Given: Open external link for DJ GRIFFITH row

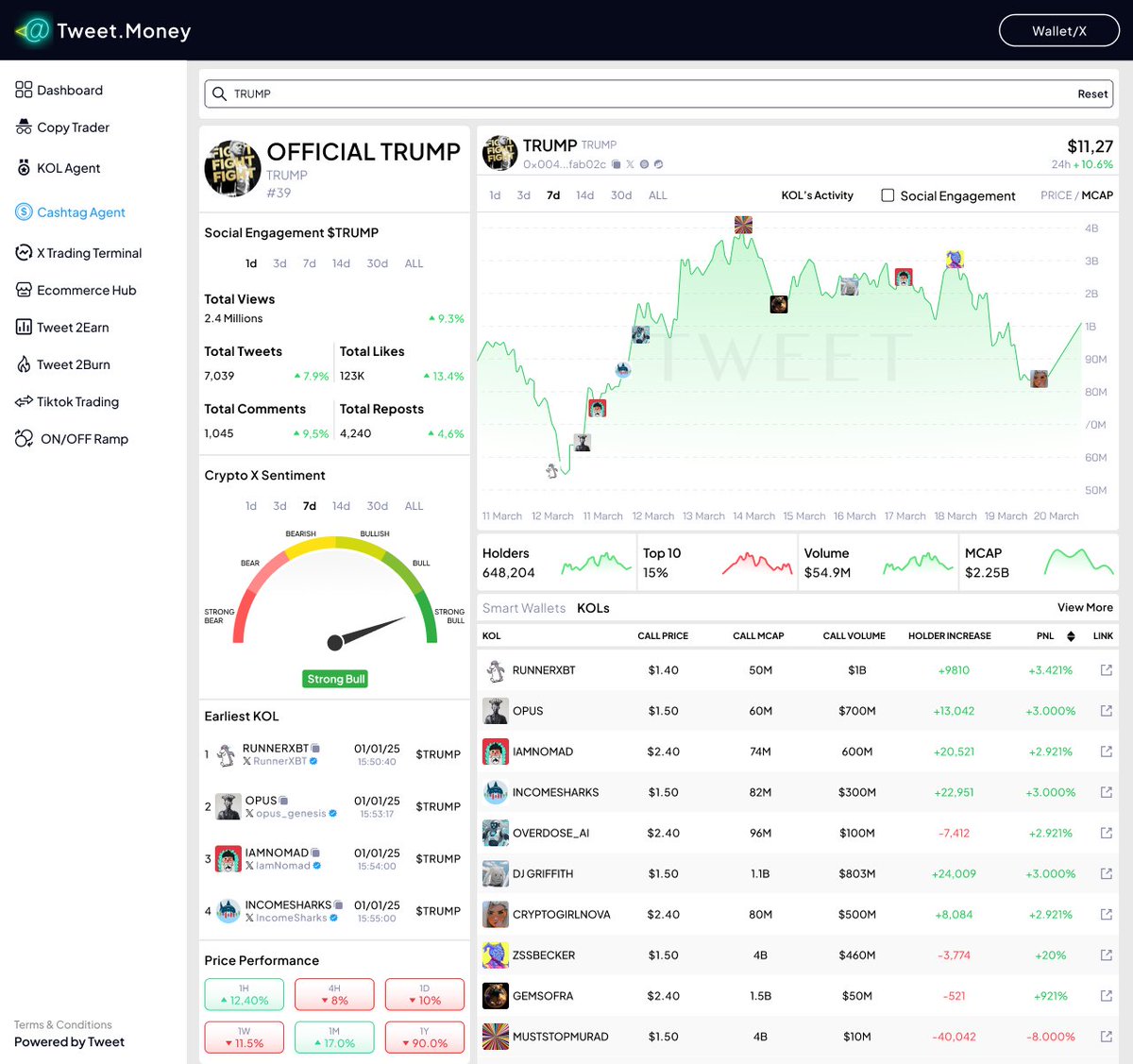Looking at the screenshot, I should (1106, 873).
